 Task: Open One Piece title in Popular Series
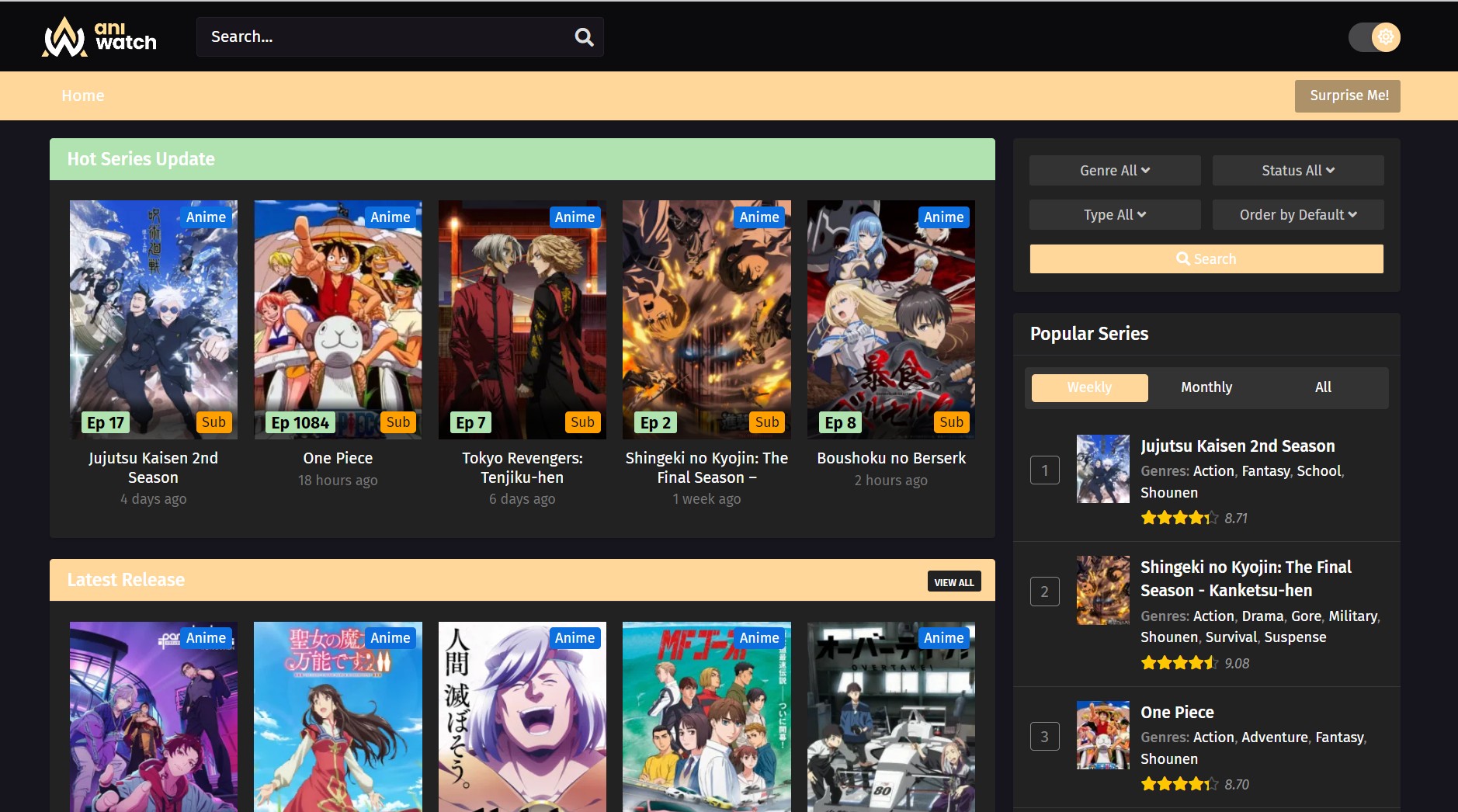click(x=1177, y=712)
